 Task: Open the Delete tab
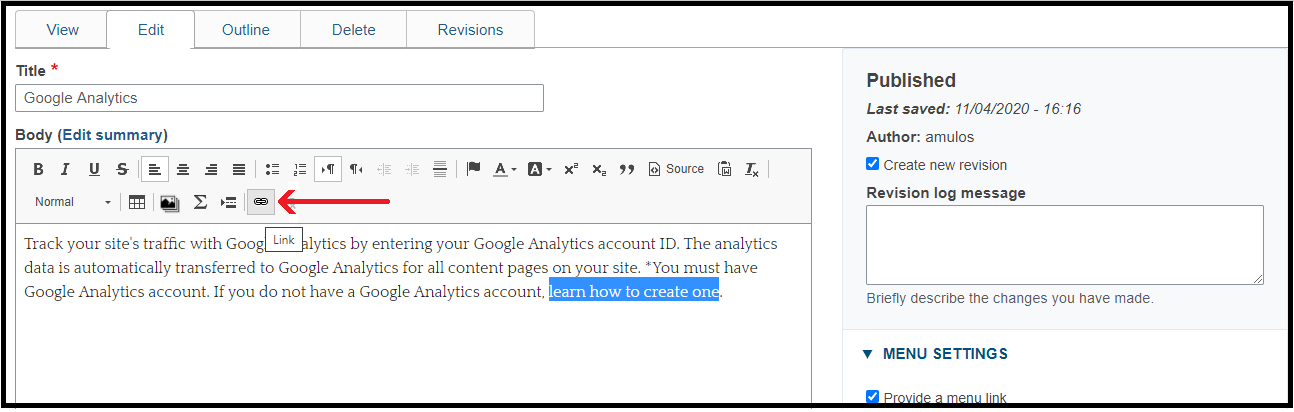pos(352,30)
